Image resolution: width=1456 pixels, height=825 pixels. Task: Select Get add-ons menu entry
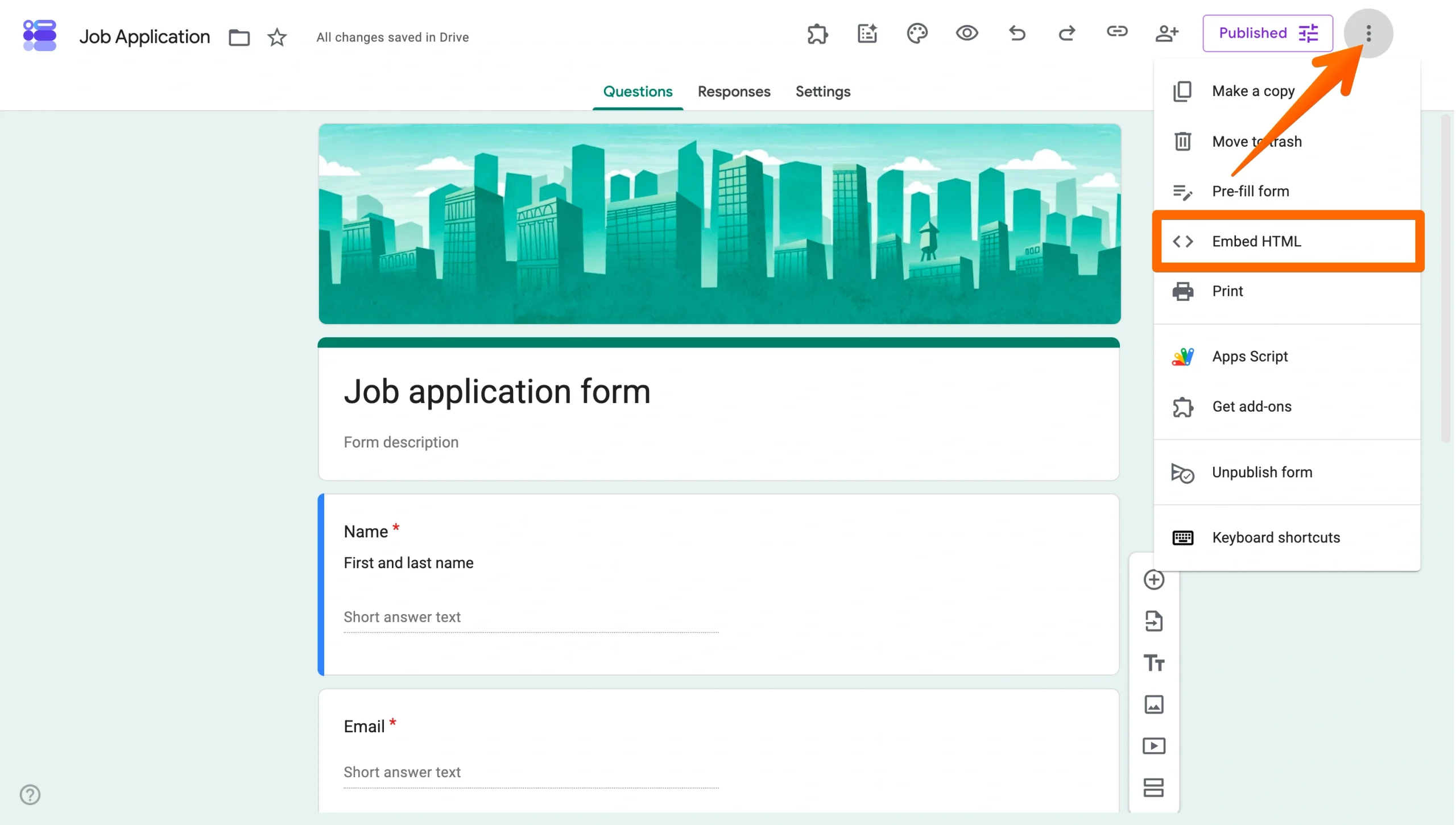1287,407
